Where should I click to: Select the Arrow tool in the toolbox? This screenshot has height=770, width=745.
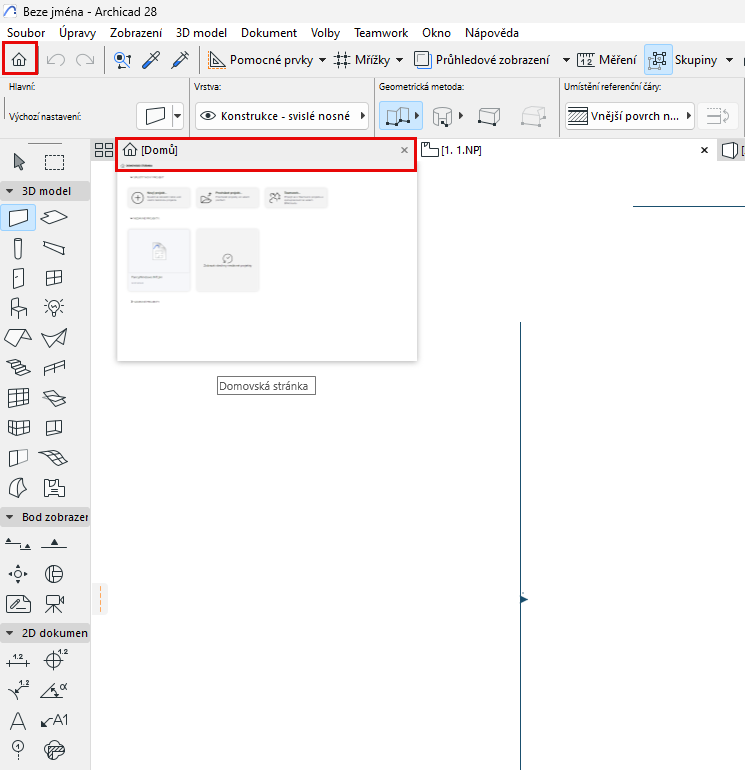coord(19,162)
